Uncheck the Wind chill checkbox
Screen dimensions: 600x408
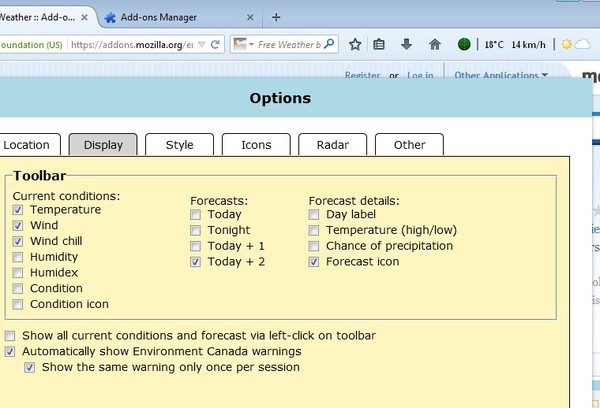click(18, 241)
